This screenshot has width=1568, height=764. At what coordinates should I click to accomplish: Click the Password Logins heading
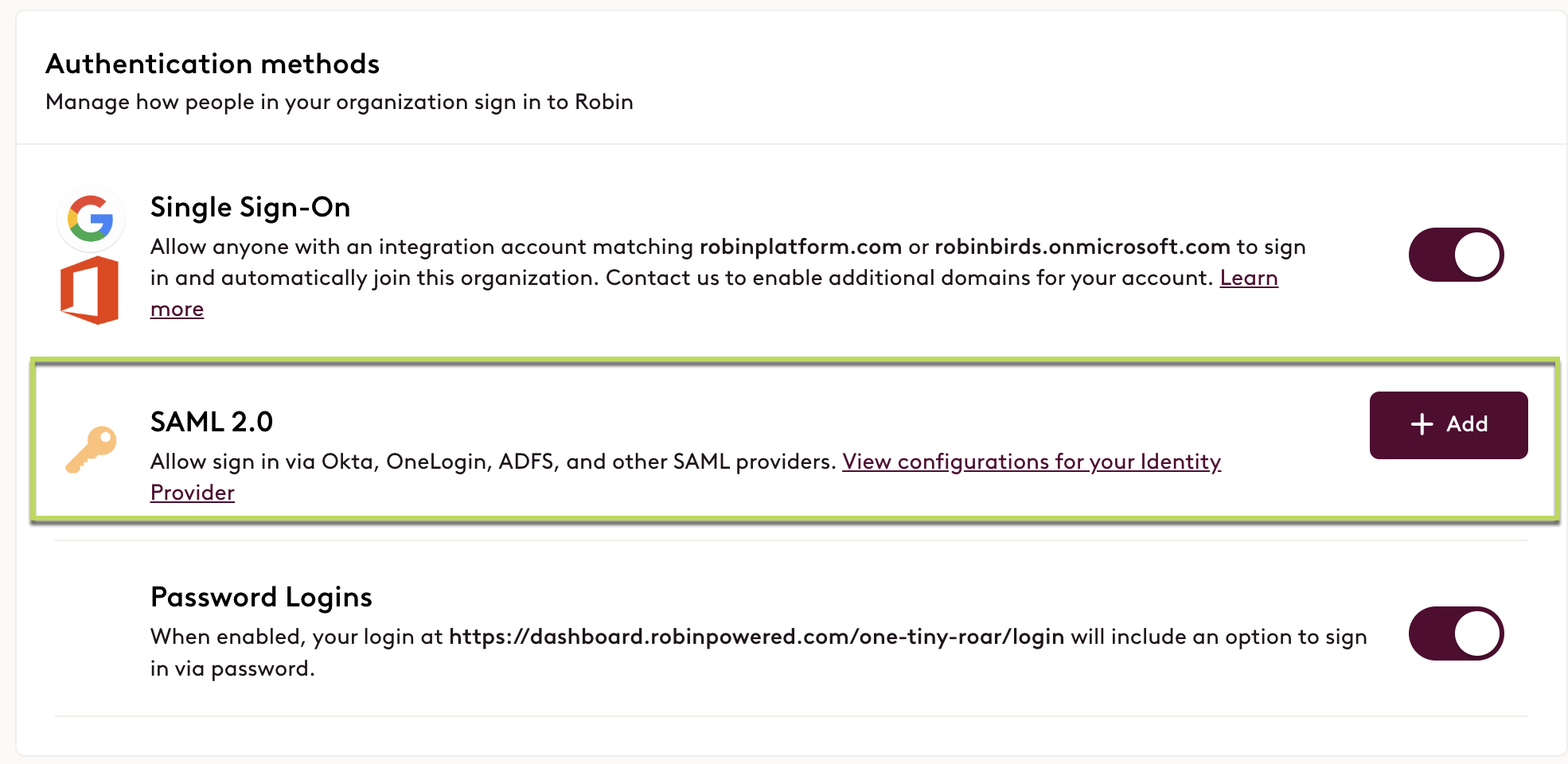click(x=261, y=597)
